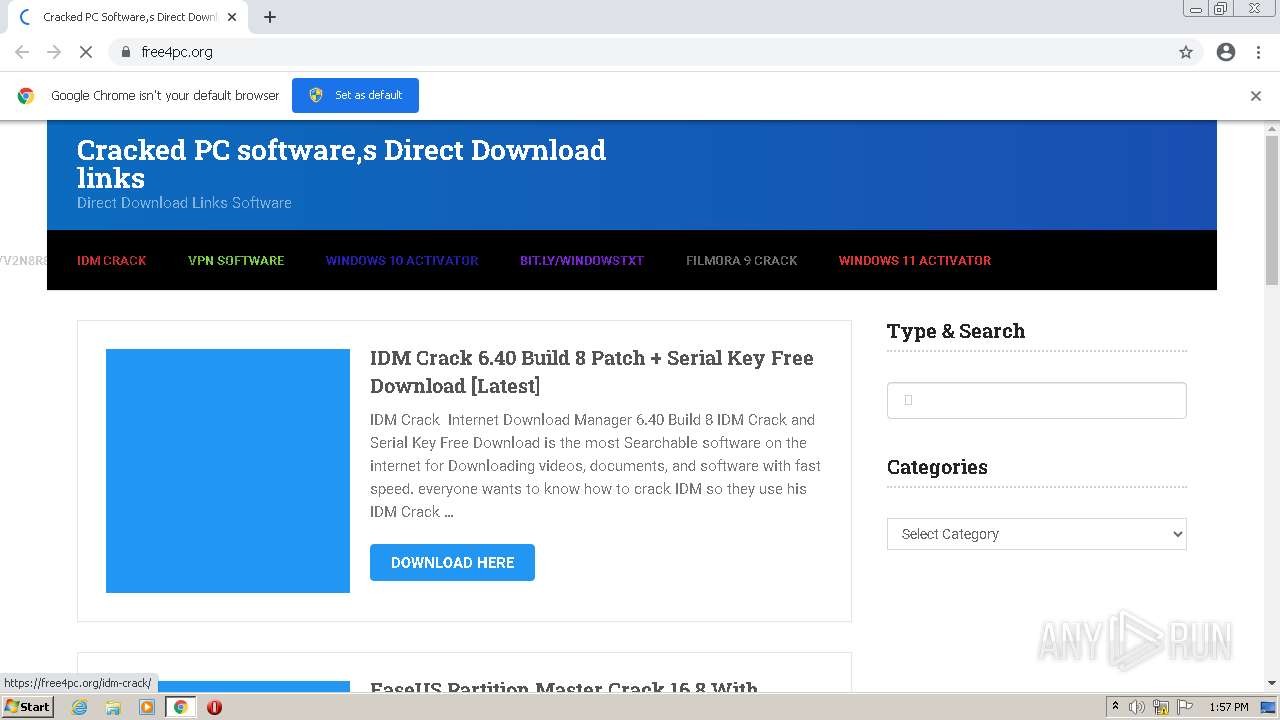Screen dimensions: 1280x720
Task: View site lock security info
Action: pyautogui.click(x=125, y=52)
